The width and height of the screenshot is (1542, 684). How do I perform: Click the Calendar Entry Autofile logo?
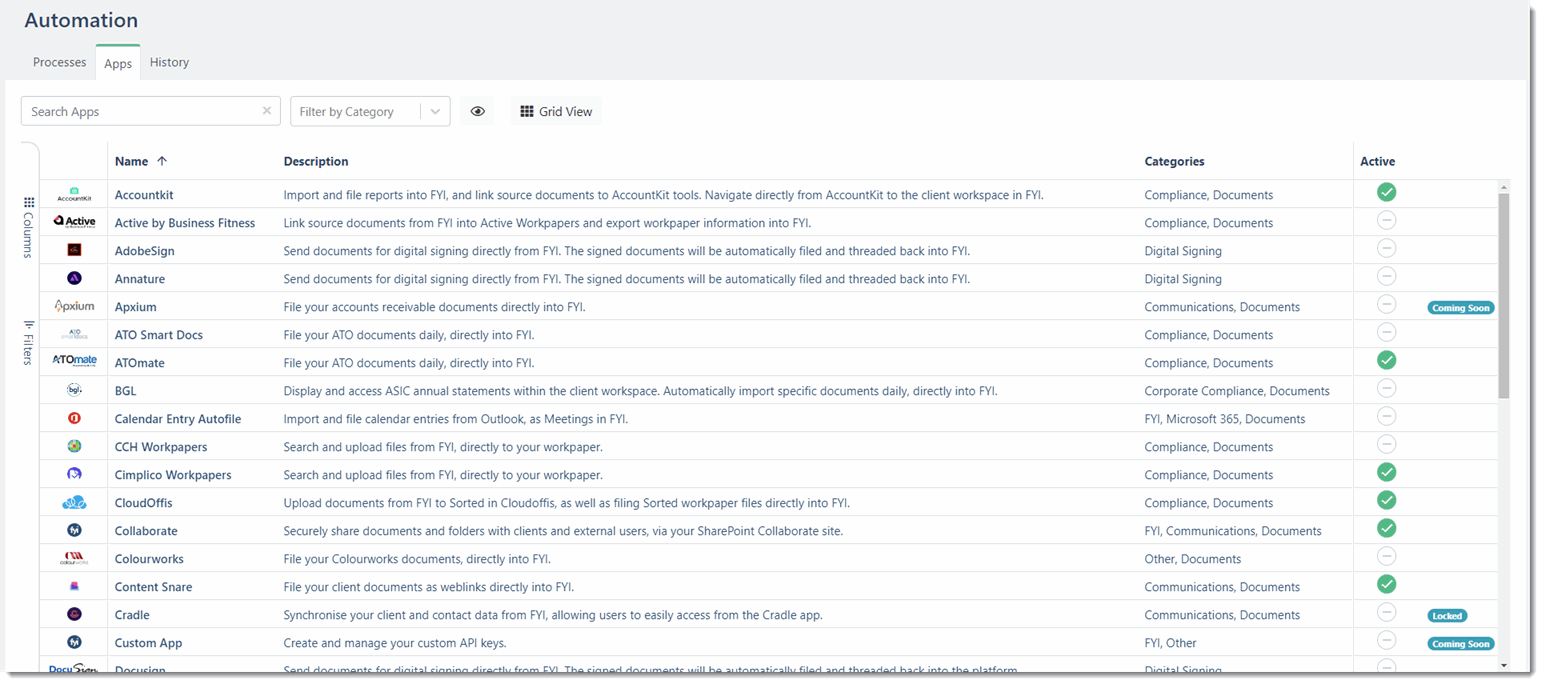point(74,418)
